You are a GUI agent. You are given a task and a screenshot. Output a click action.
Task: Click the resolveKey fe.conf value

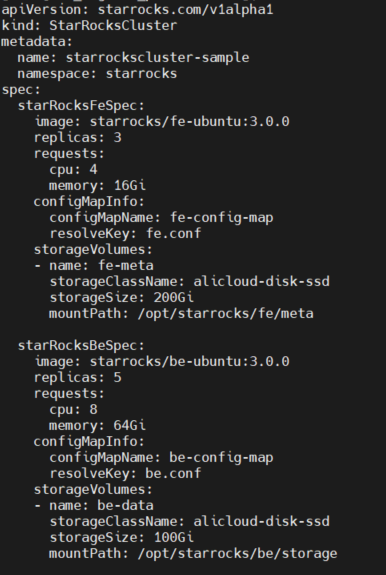(173, 234)
